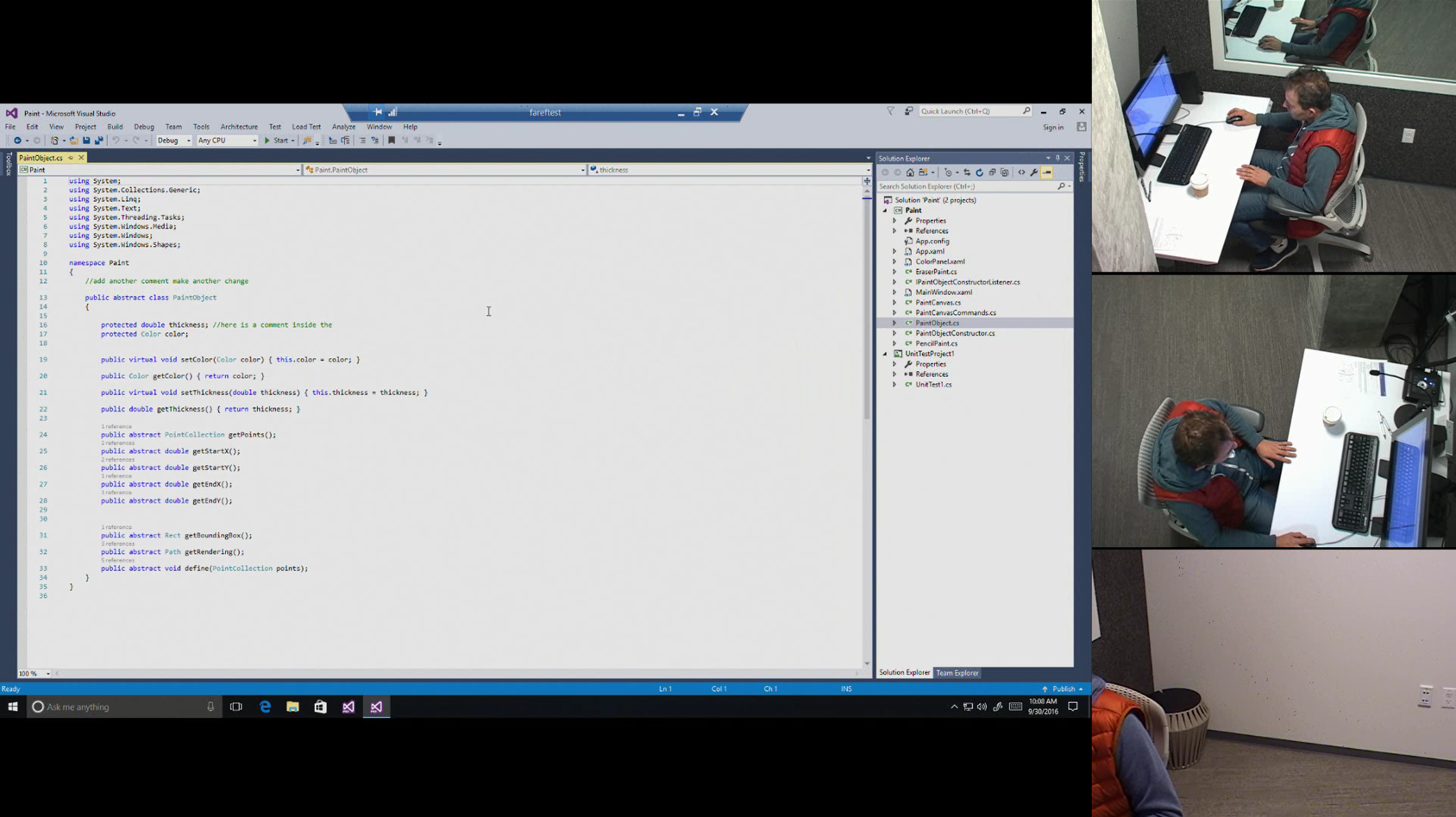1456x817 pixels.
Task: Click the Sign in link
Action: 1052,128
